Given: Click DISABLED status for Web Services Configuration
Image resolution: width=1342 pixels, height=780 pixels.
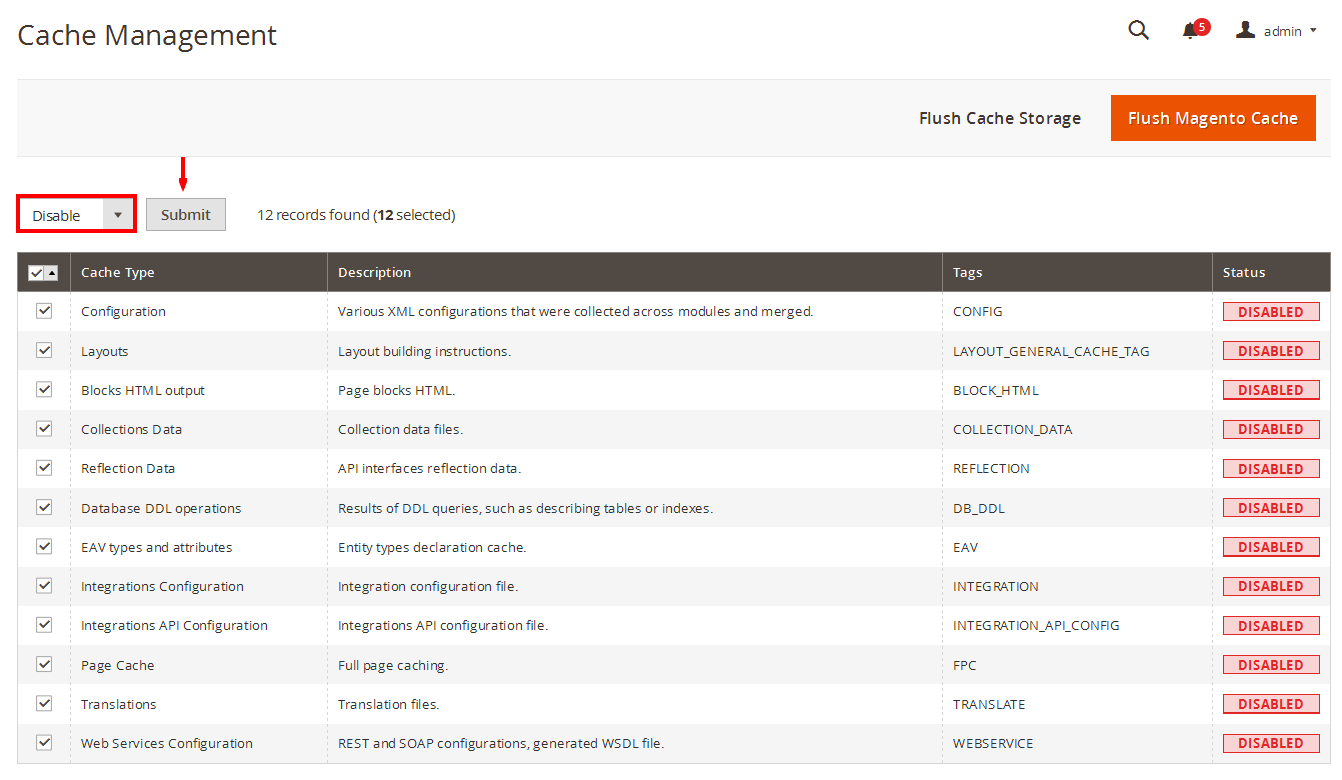Looking at the screenshot, I should click(x=1271, y=743).
